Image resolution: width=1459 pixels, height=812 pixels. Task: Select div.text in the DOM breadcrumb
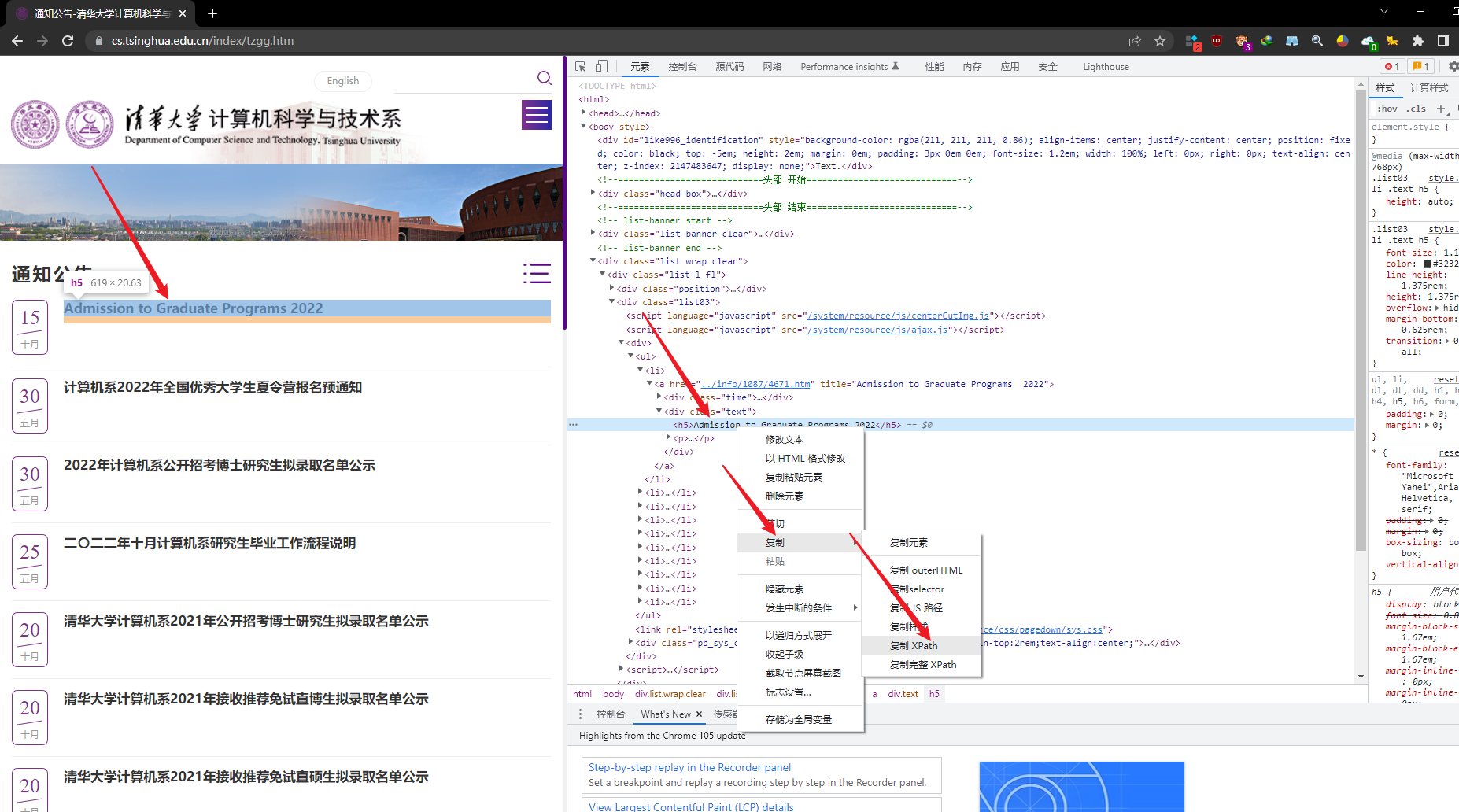[903, 694]
